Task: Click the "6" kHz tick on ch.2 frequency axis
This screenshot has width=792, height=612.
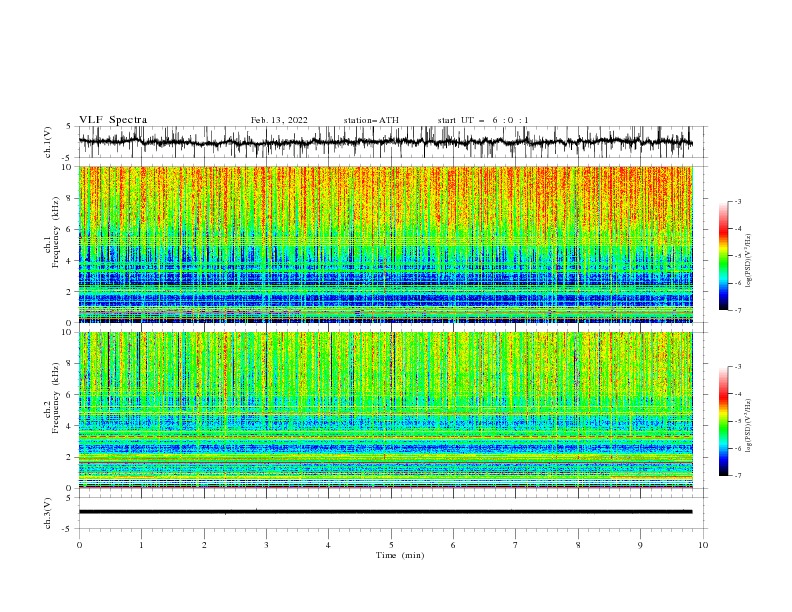Action: pyautogui.click(x=70, y=395)
